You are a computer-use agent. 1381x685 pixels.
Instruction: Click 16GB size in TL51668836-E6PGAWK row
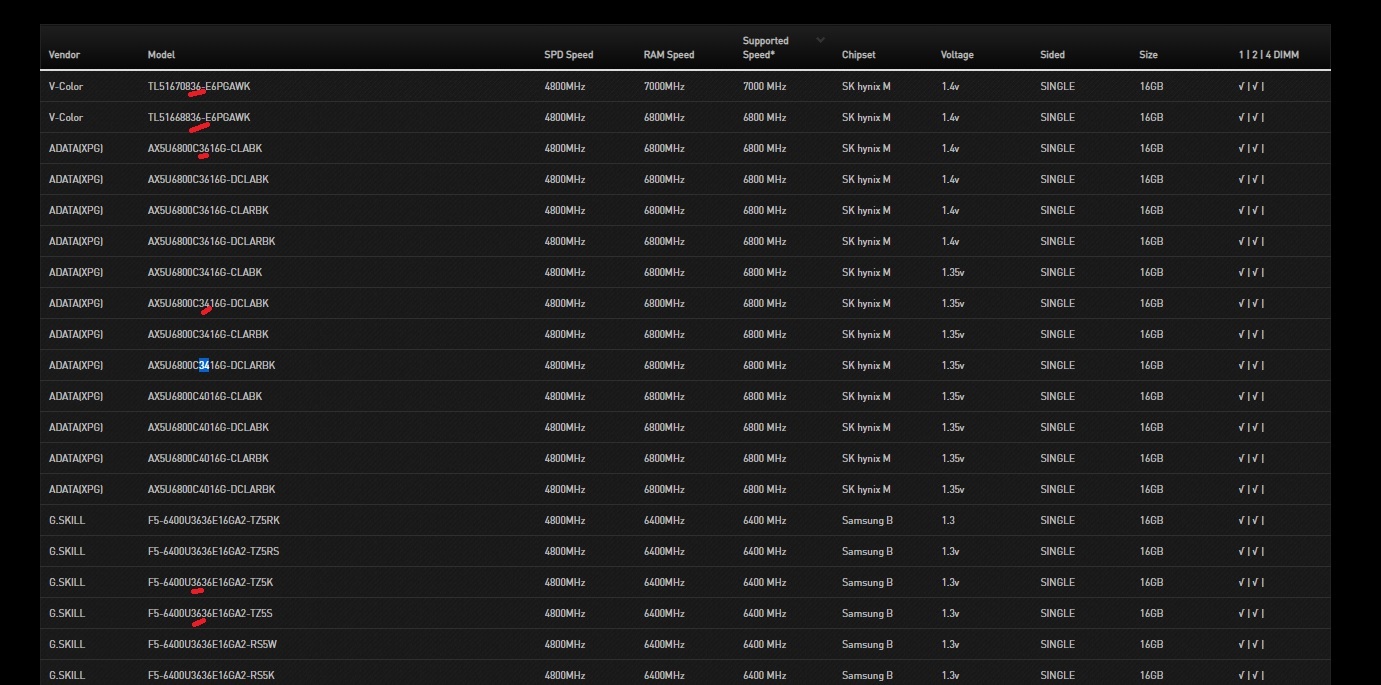(x=1151, y=118)
